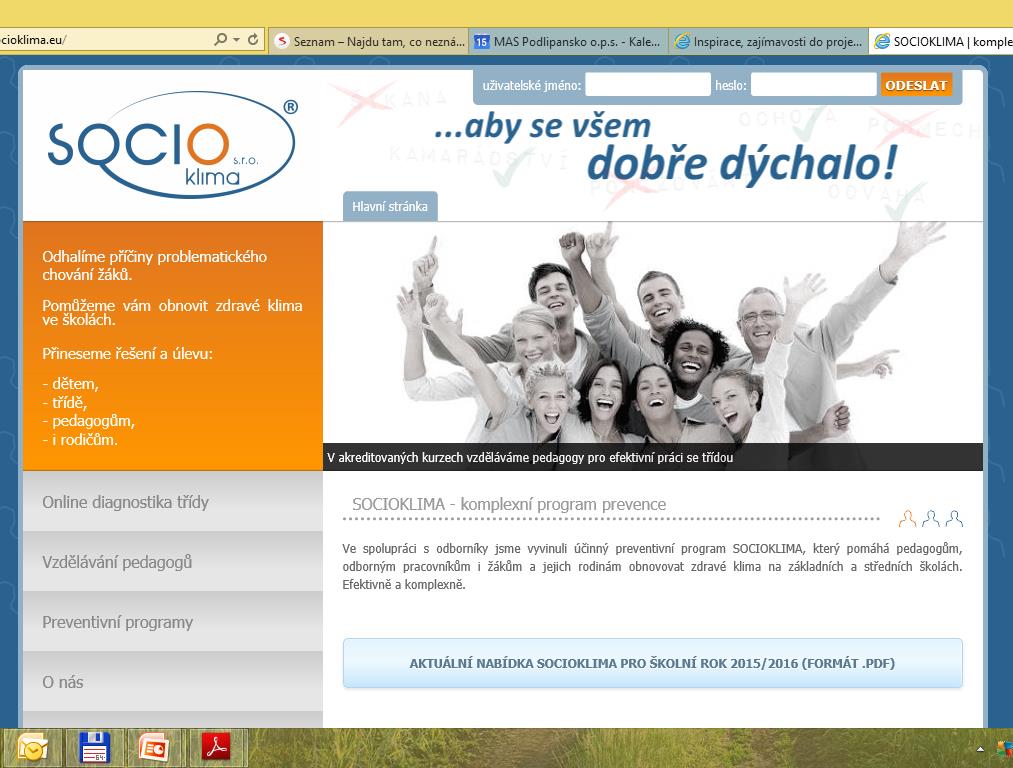Focus the uživatelské jméno input field

coord(647,85)
